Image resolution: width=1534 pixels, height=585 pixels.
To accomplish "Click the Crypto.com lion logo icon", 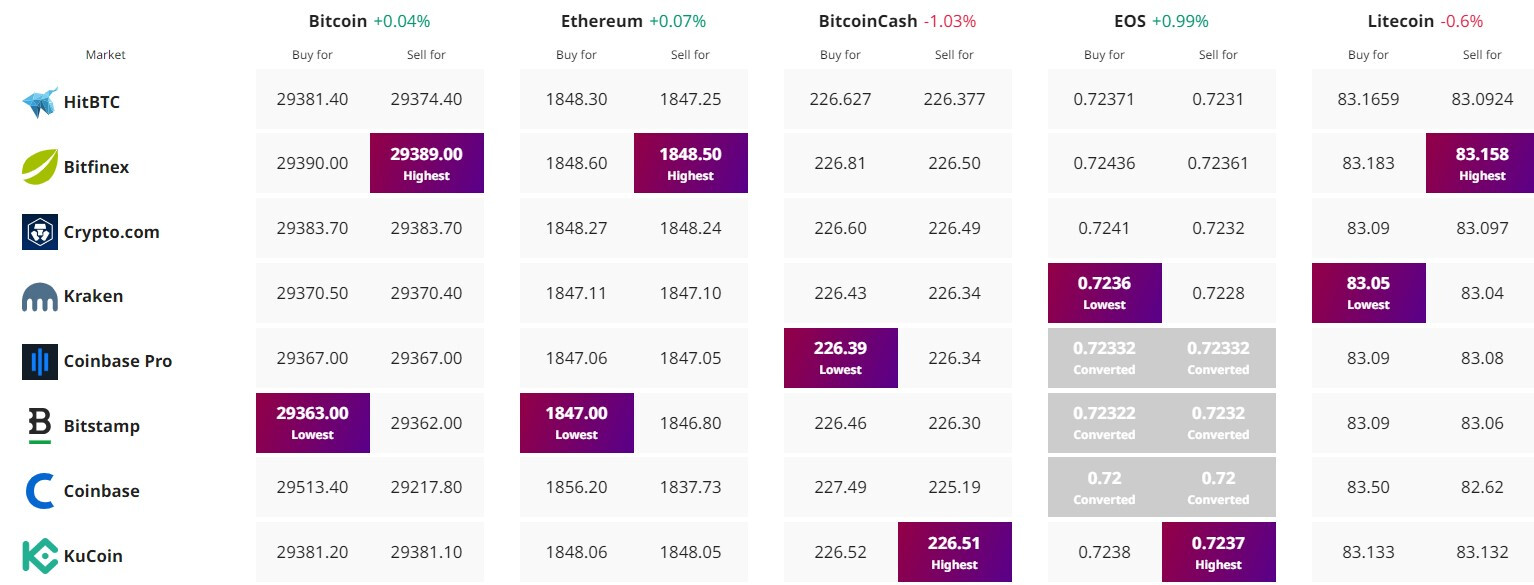I will coord(40,232).
